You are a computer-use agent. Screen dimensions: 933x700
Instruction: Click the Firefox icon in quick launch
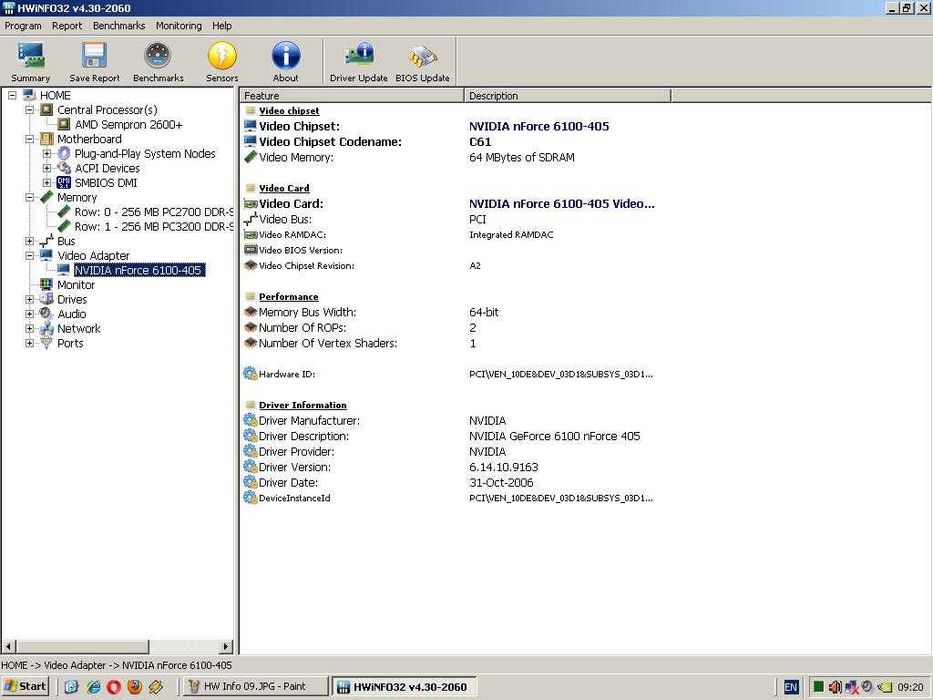(x=134, y=687)
